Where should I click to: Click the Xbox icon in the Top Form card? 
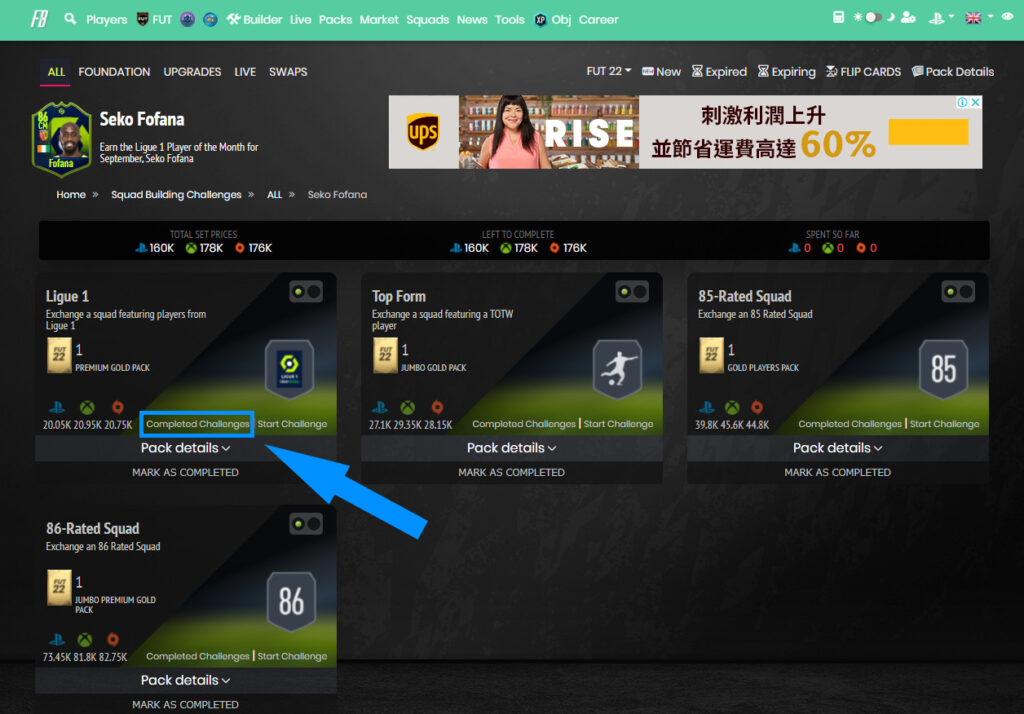click(x=408, y=408)
